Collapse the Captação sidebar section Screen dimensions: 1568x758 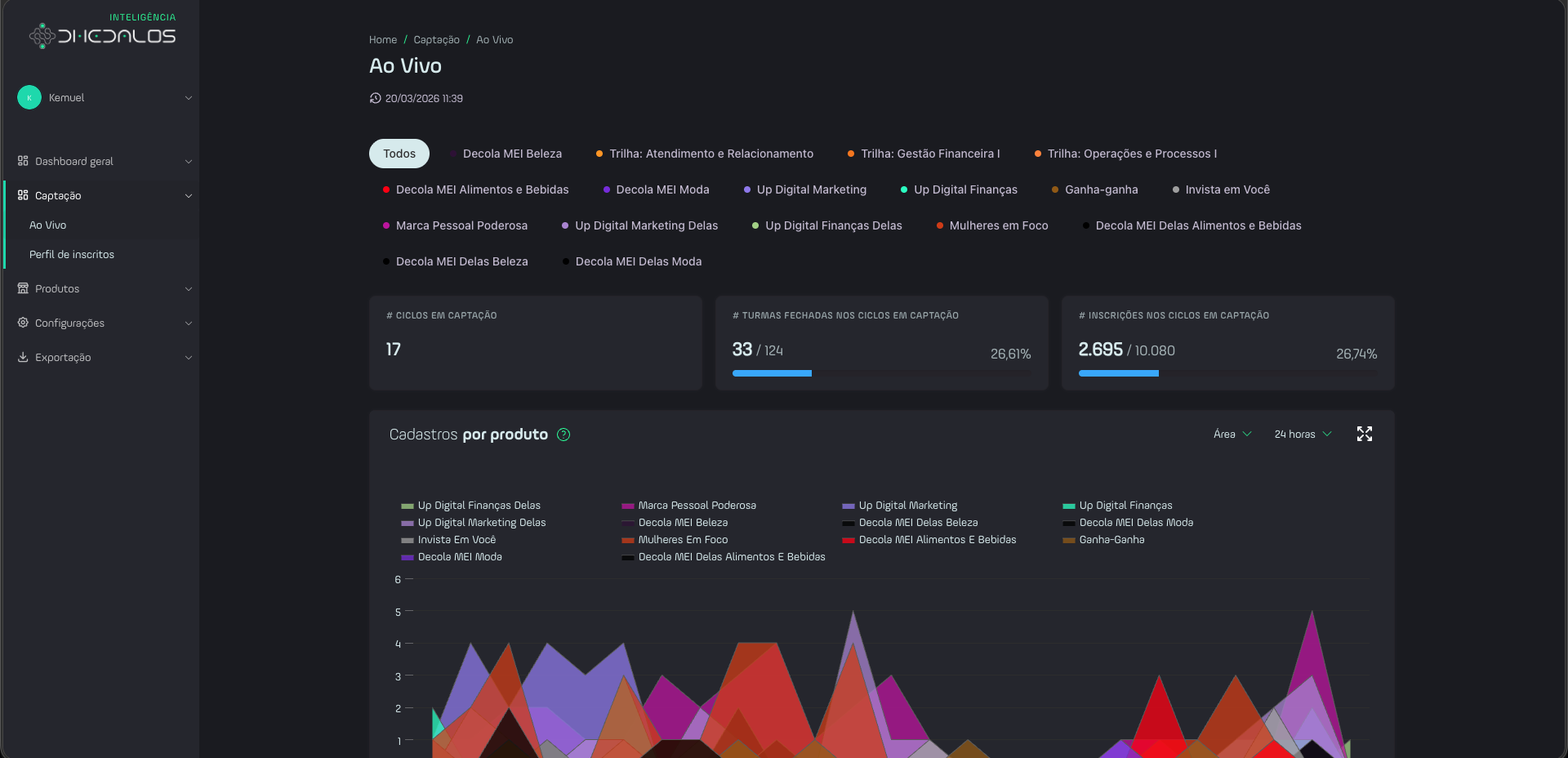coord(189,195)
